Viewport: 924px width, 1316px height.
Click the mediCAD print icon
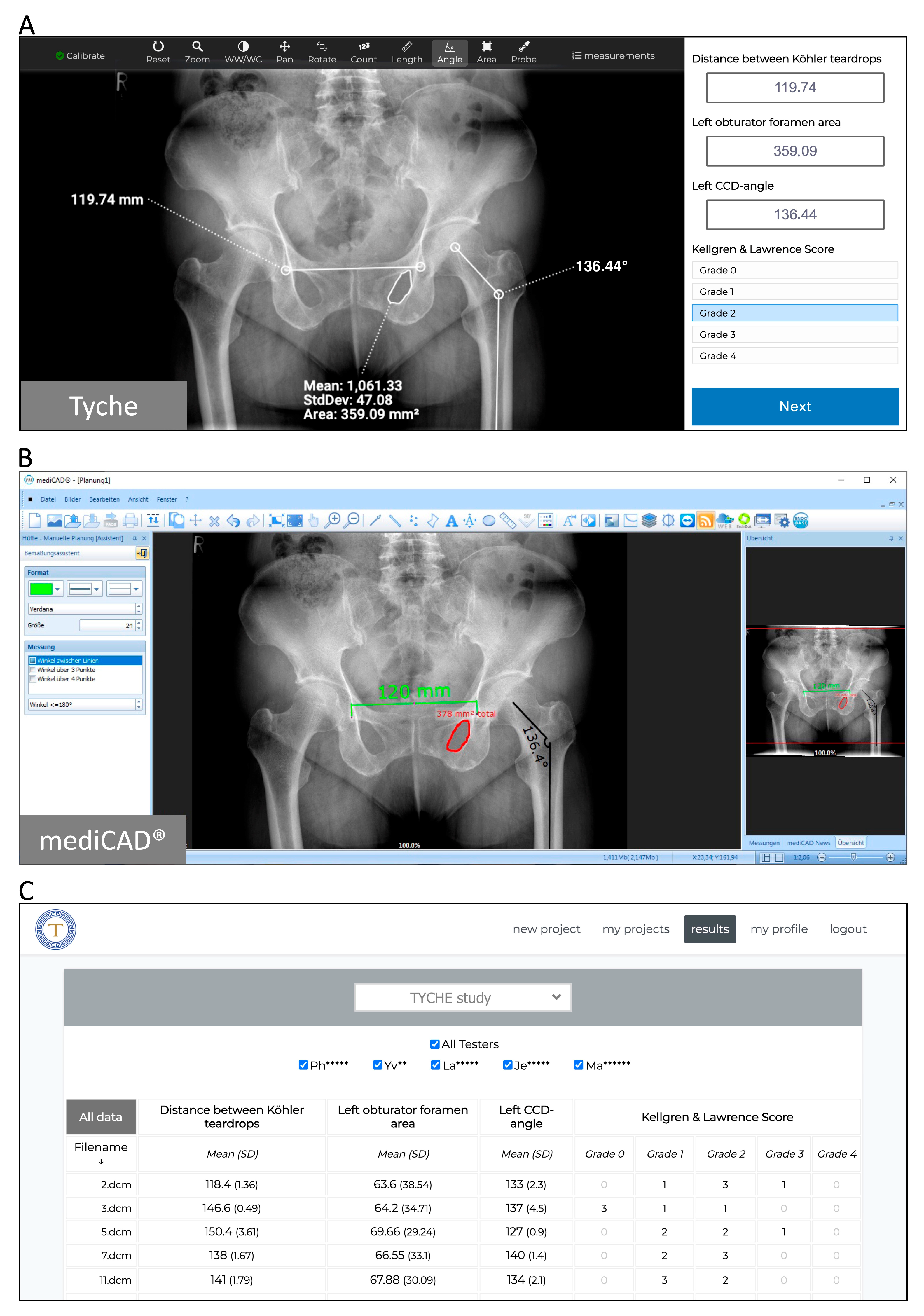click(131, 521)
